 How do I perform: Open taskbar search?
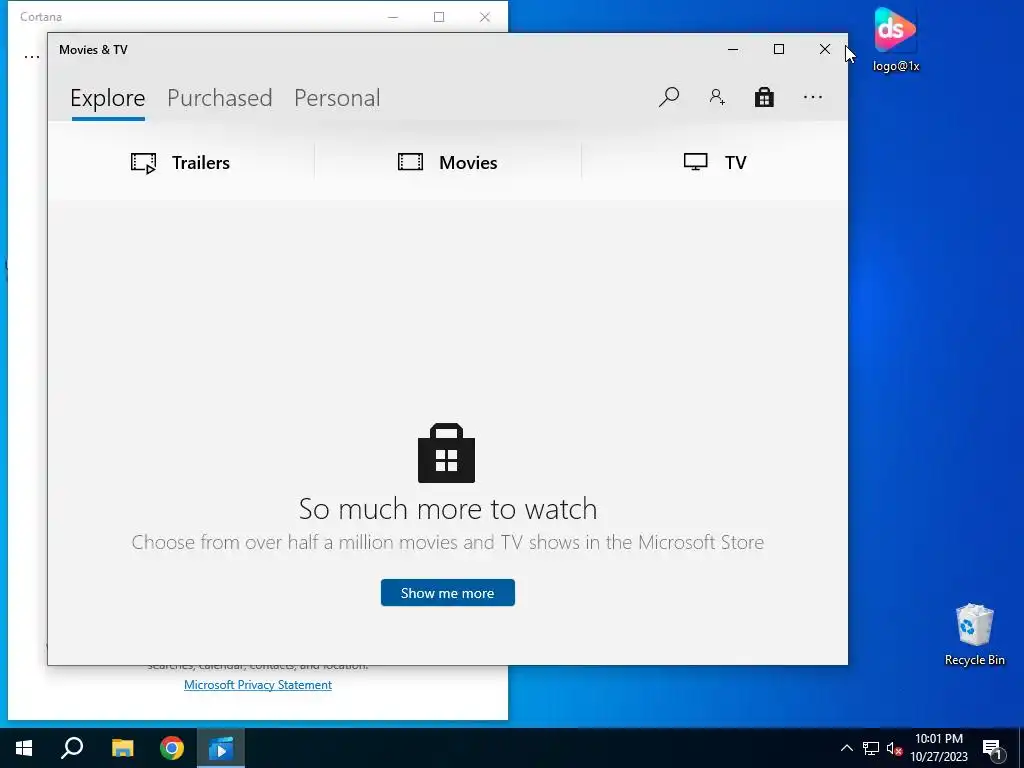point(72,748)
